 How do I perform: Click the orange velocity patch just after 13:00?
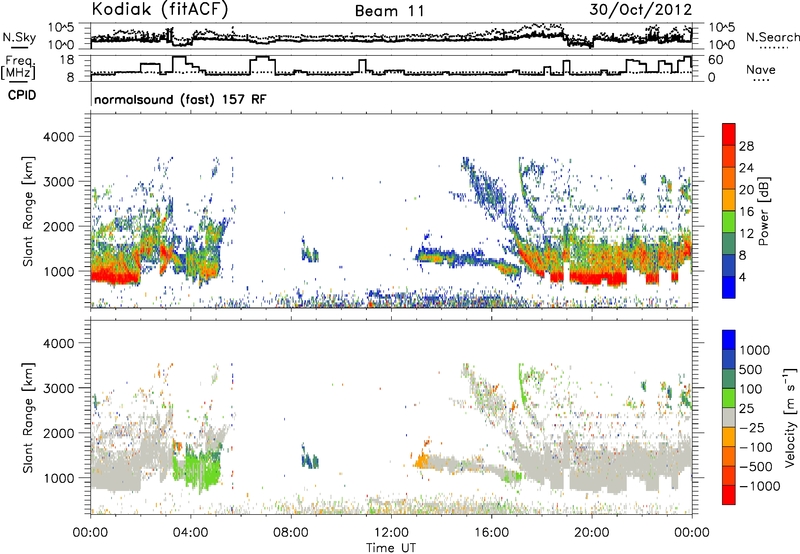(x=422, y=460)
